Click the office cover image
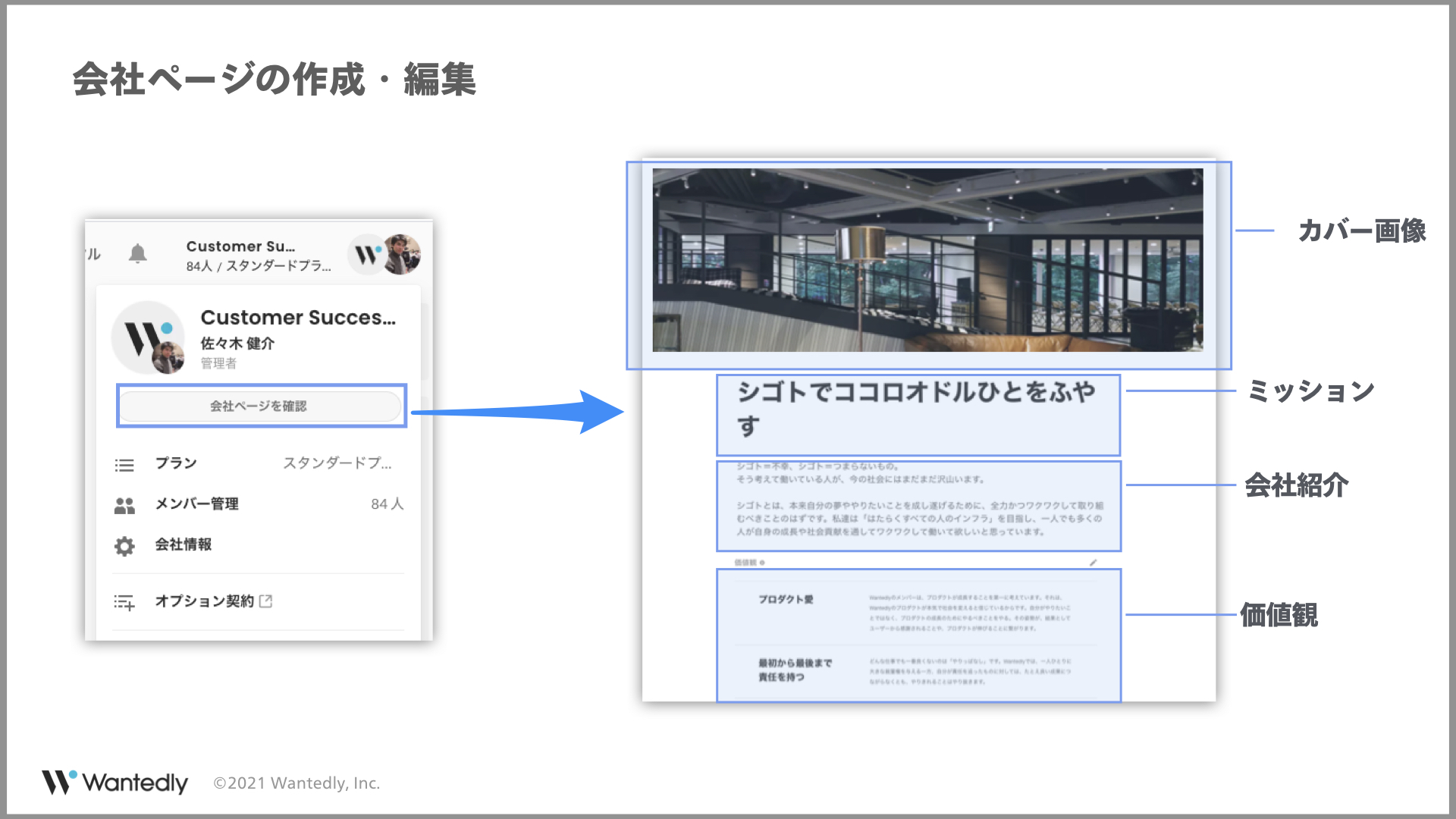The width and height of the screenshot is (1456, 819). tap(927, 260)
